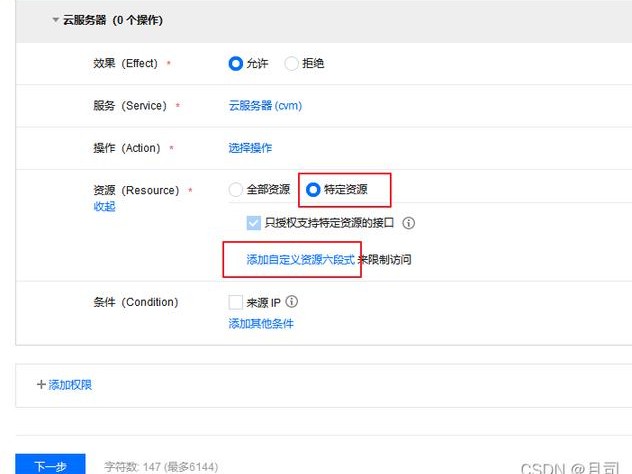Select the 允许 effect radio button
Viewport: 632px width, 474px height.
click(x=235, y=63)
